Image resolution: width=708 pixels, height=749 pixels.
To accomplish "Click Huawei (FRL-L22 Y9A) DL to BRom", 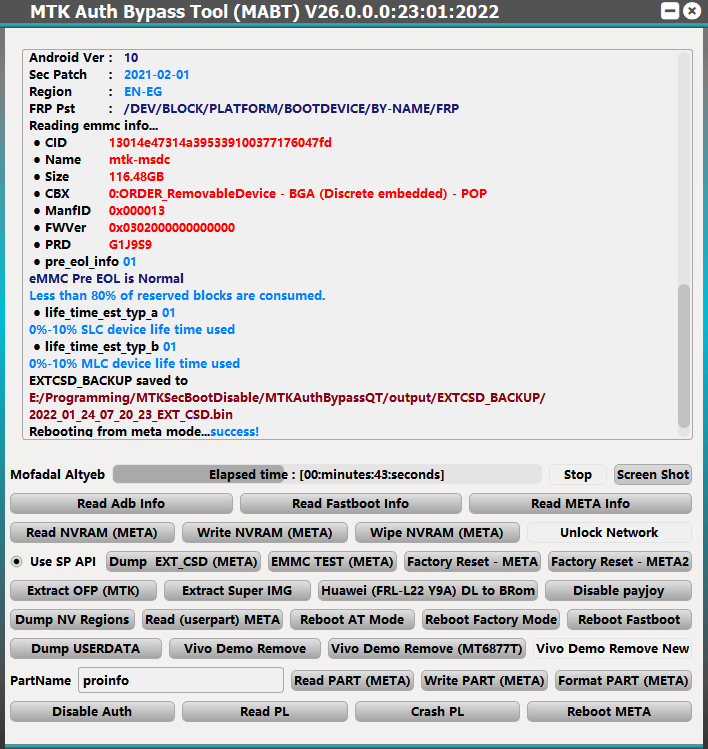I will coord(428,591).
